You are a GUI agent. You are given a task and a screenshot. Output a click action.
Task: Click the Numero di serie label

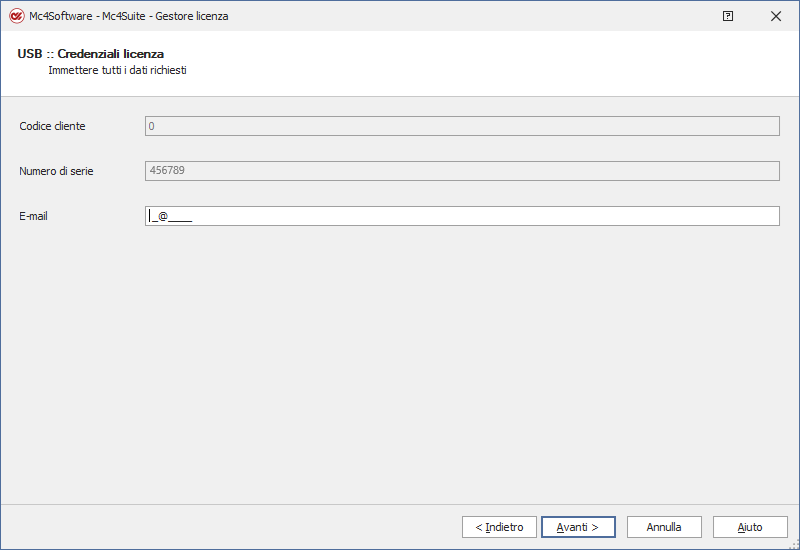pyautogui.click(x=56, y=171)
